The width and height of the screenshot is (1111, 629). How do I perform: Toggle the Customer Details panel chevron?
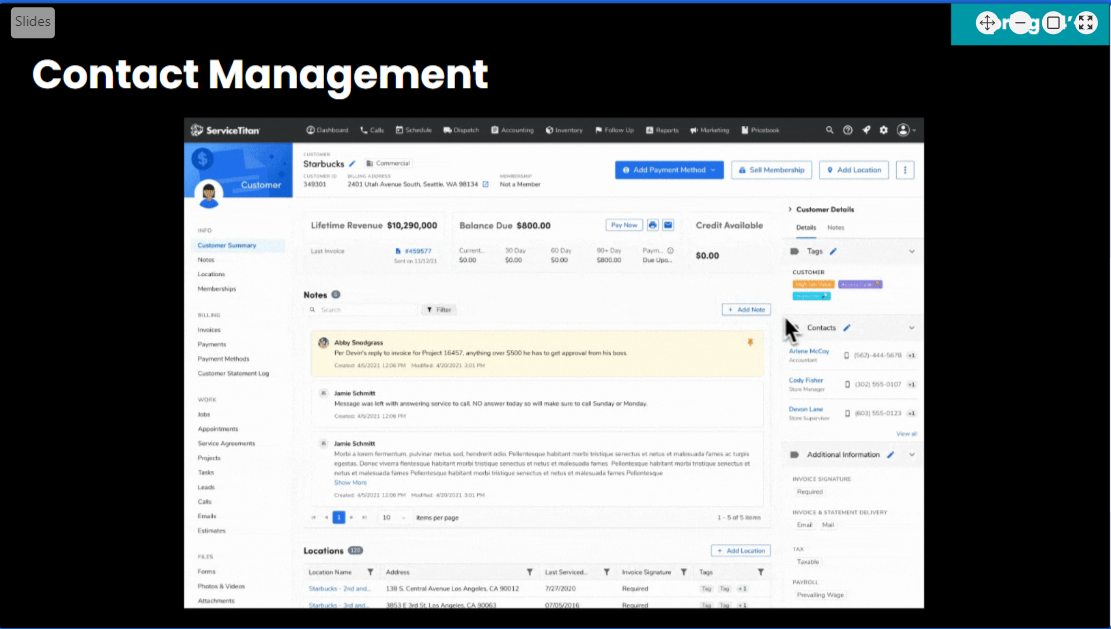pos(790,210)
